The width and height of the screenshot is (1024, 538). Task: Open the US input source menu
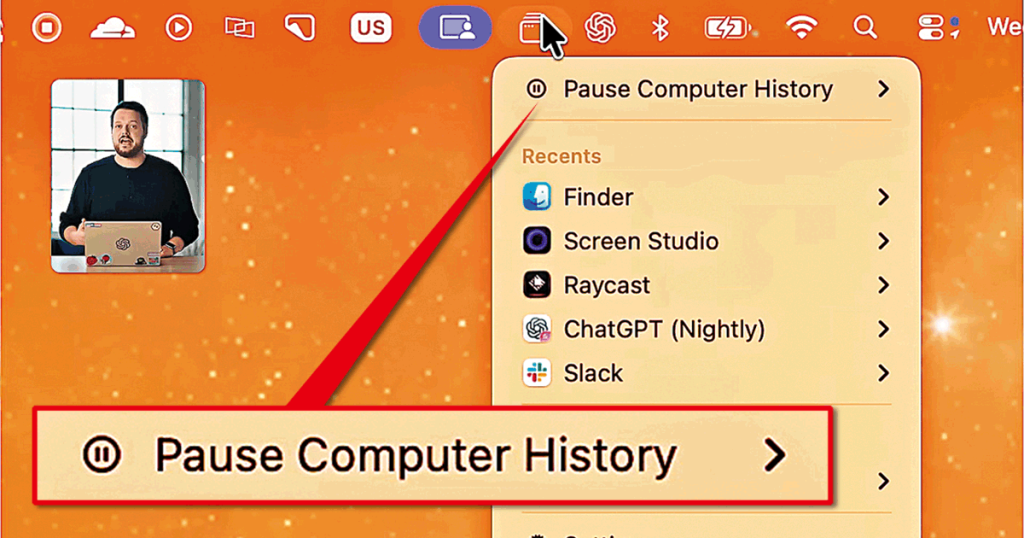[371, 28]
